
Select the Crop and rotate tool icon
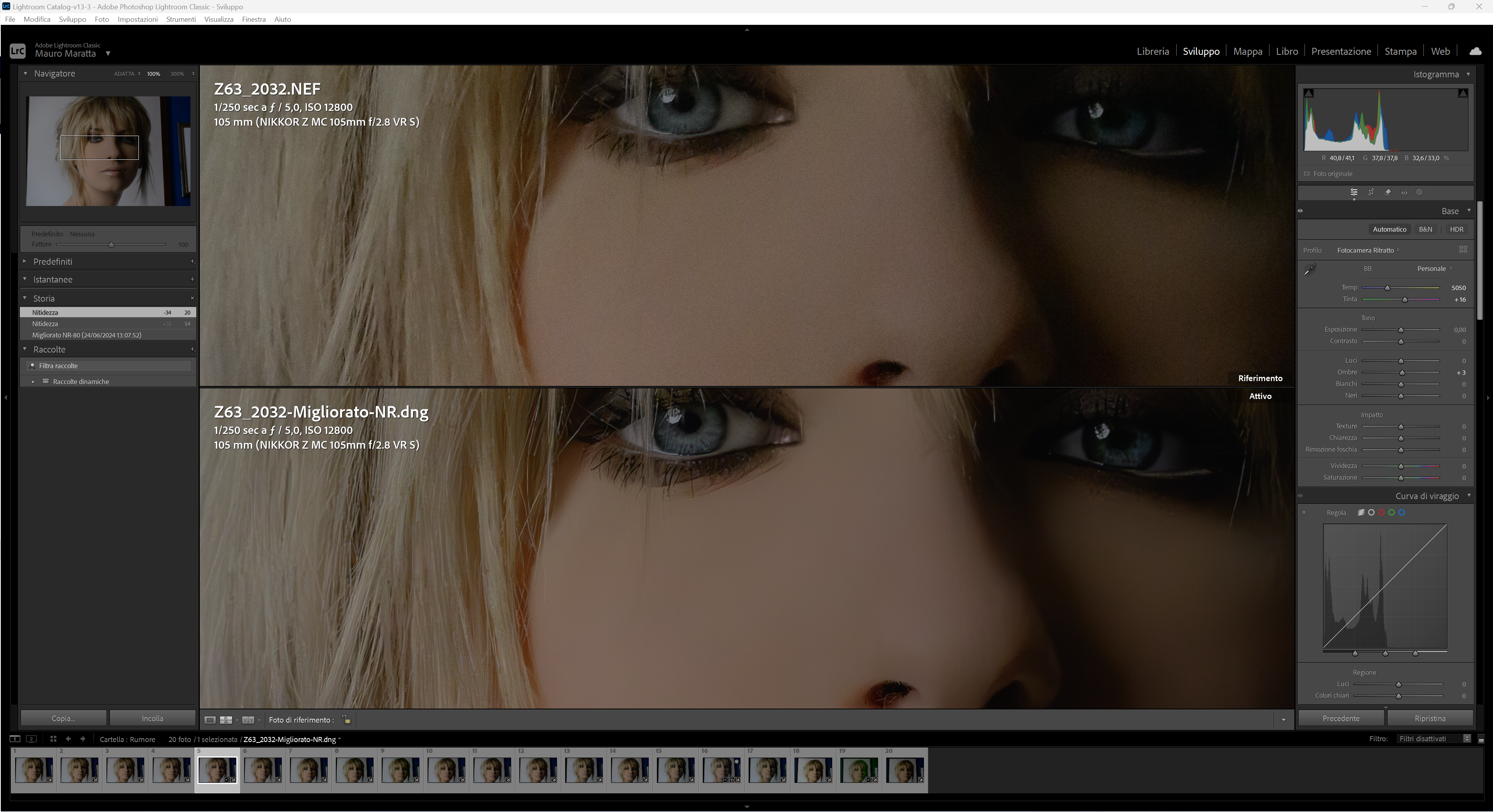tap(1371, 192)
